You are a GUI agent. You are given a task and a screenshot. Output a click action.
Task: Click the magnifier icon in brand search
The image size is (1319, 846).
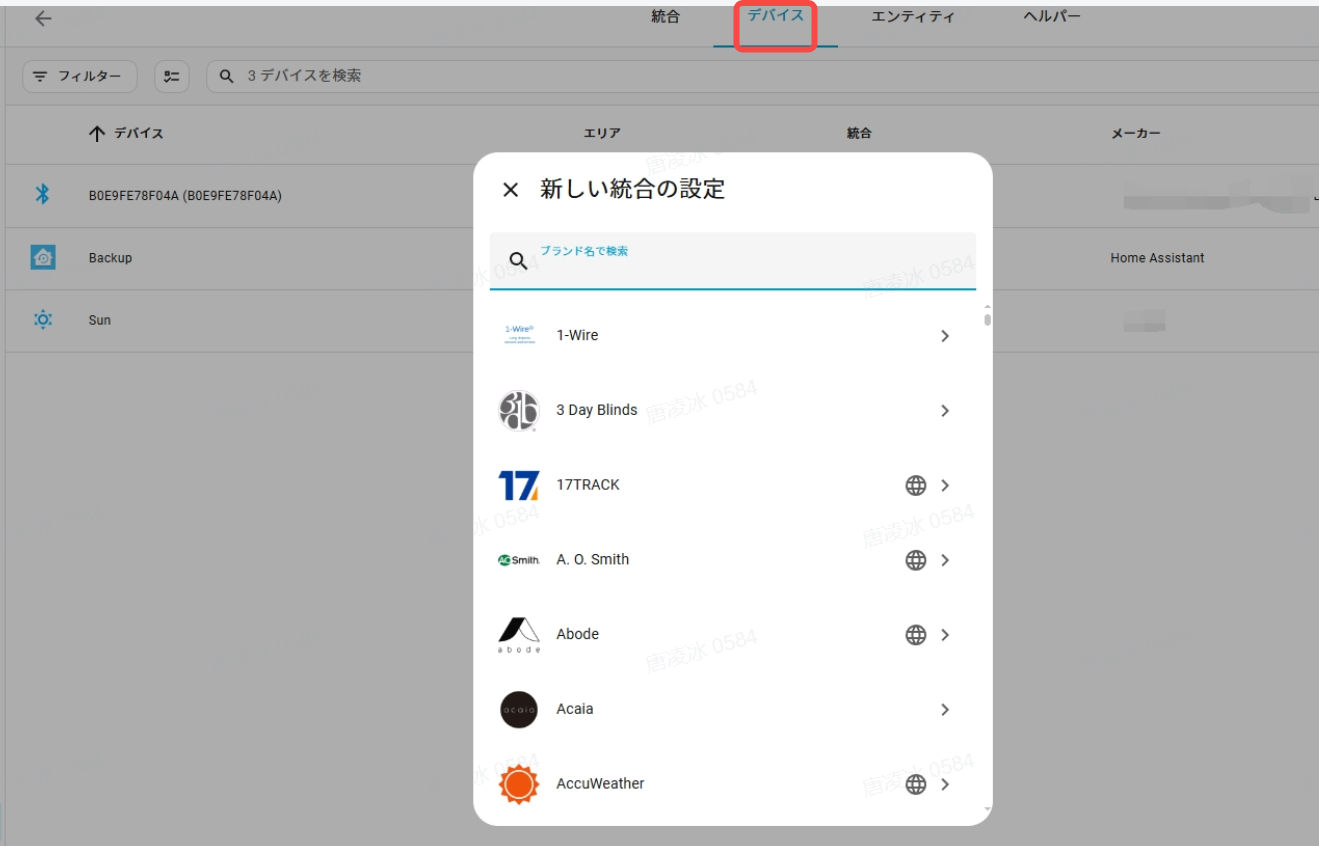(518, 261)
